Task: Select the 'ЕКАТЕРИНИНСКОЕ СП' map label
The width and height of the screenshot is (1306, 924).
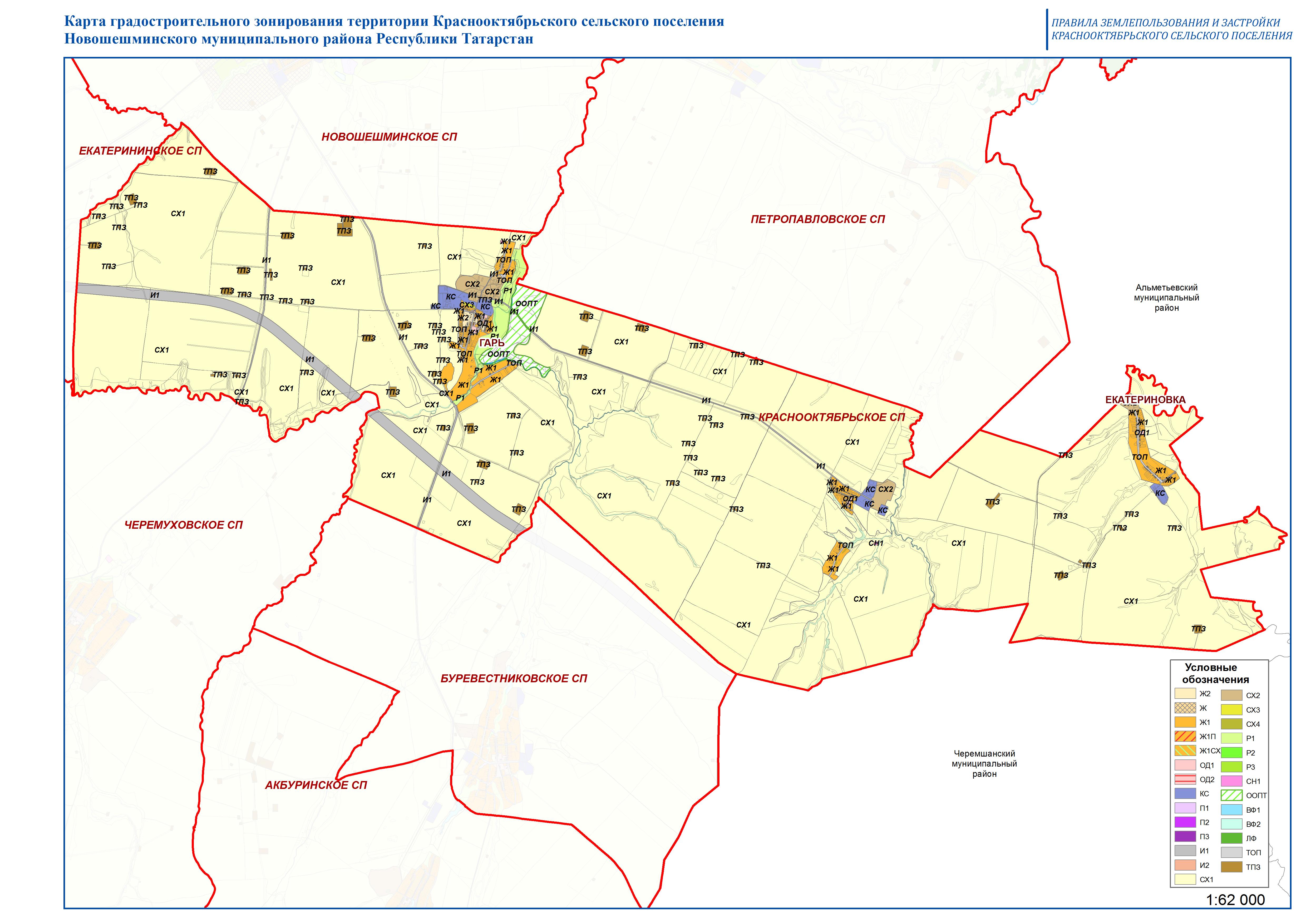Action: click(141, 151)
